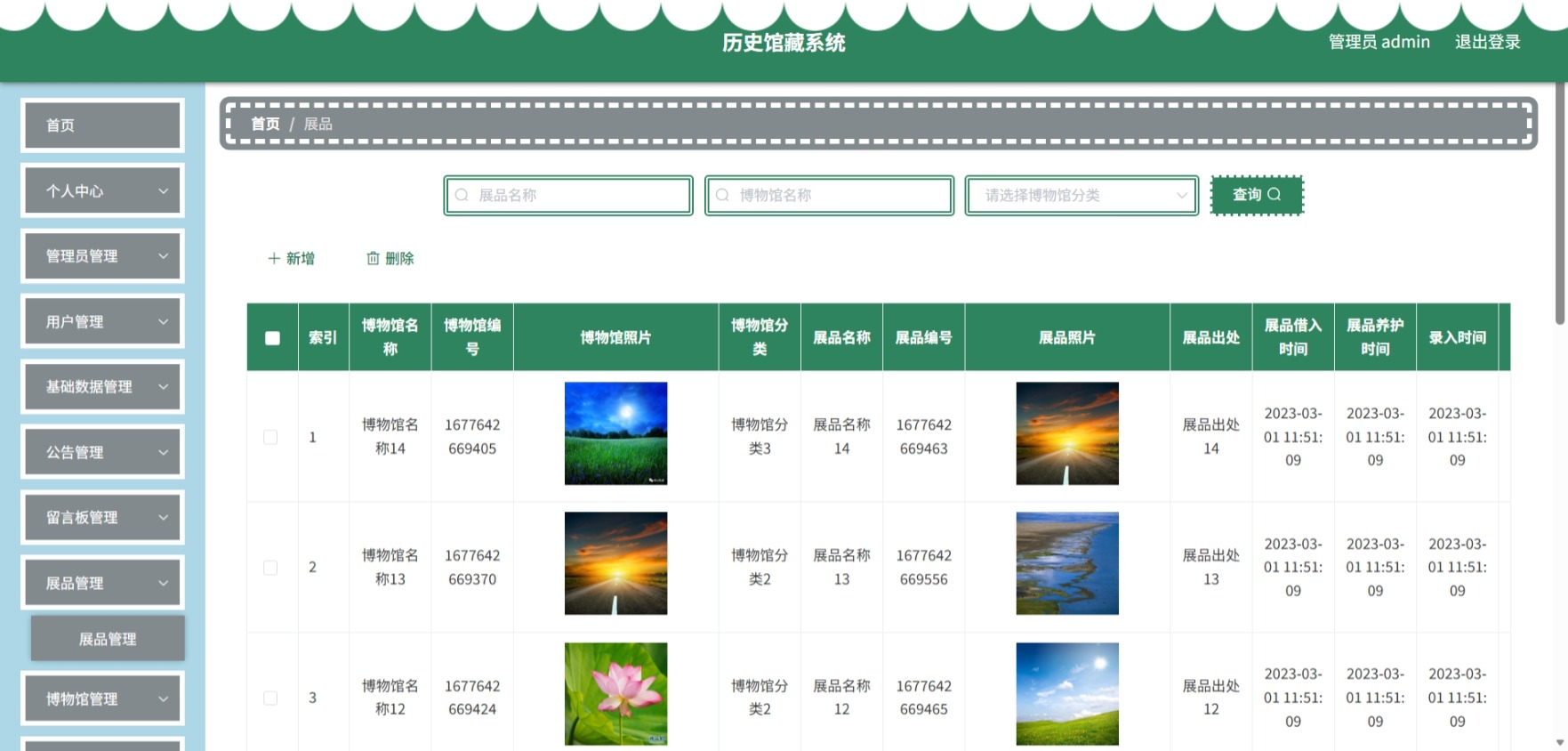This screenshot has width=1568, height=751.
Task: Click the plus icon beside 新增
Action: click(x=274, y=258)
